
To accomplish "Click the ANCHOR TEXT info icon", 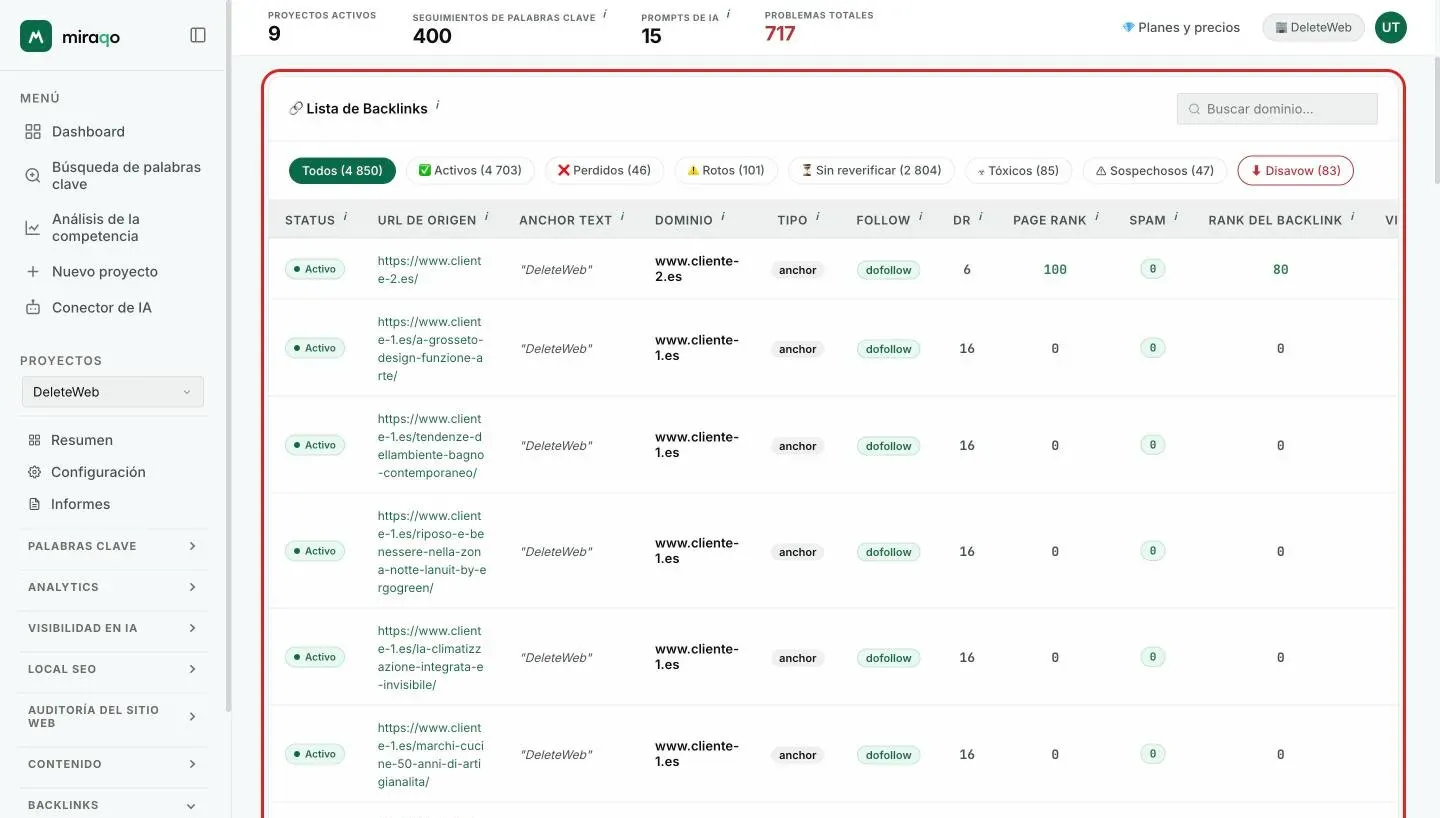I will [x=623, y=217].
